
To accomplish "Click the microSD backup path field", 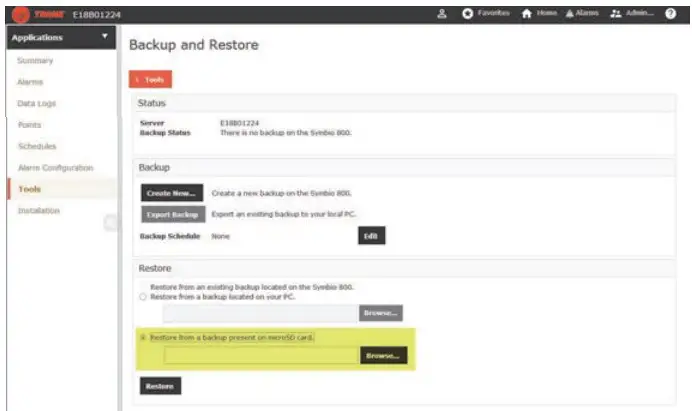I will tap(261, 355).
